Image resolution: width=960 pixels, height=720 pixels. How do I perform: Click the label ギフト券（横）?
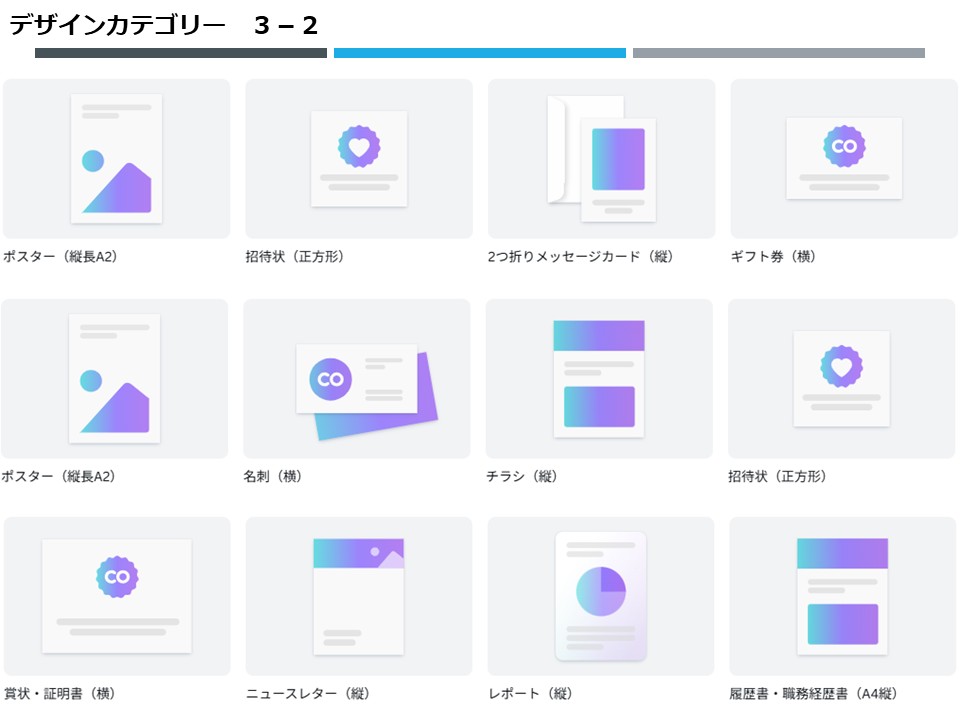pos(773,257)
